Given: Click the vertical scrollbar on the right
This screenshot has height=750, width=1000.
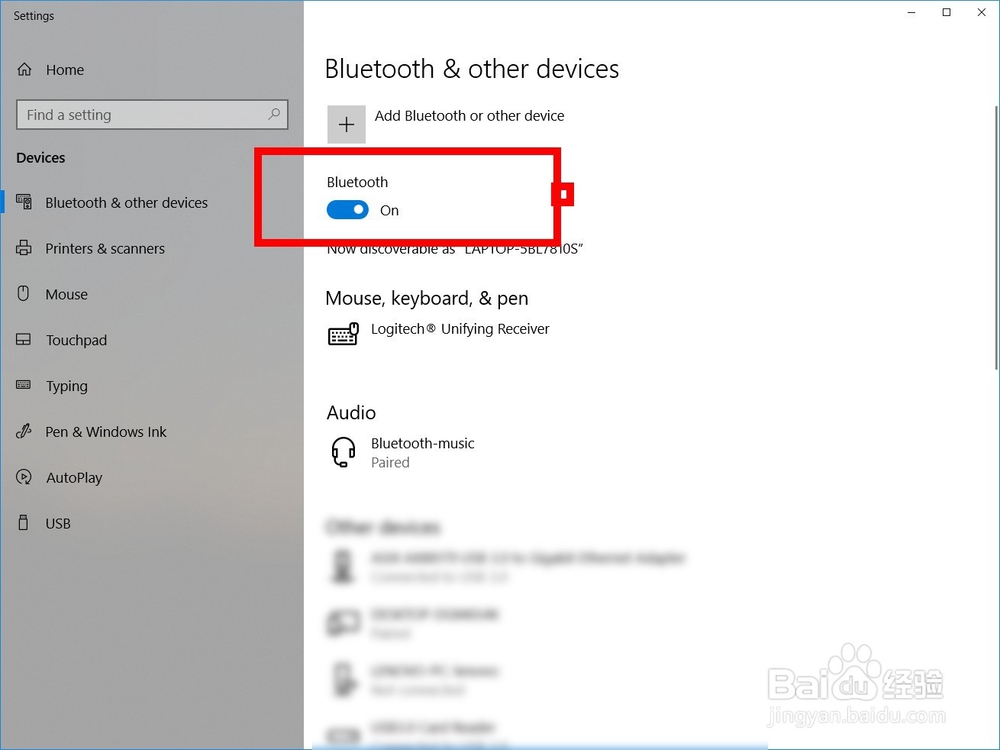Looking at the screenshot, I should coord(996,237).
